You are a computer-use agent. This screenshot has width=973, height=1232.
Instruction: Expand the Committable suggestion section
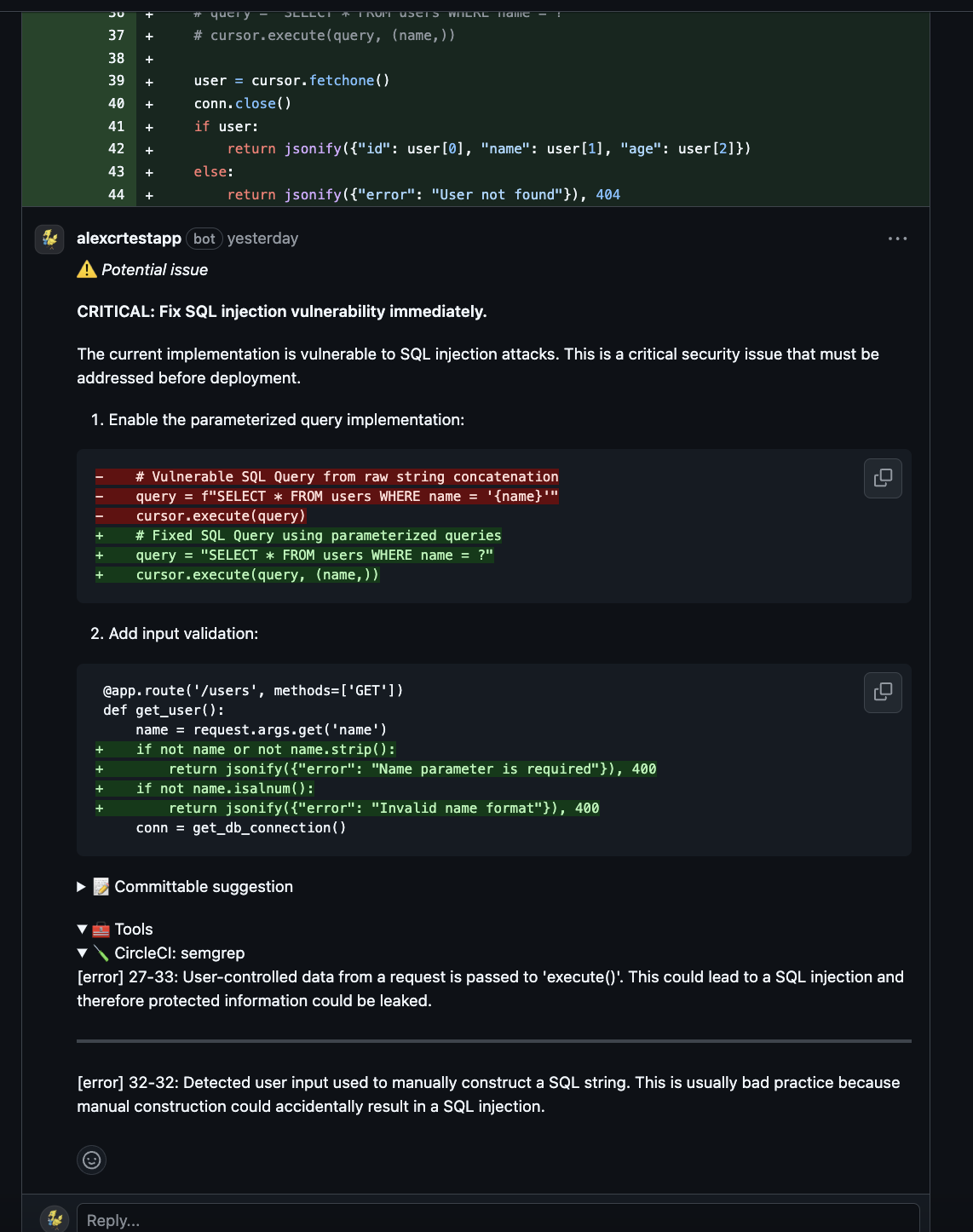click(x=79, y=886)
